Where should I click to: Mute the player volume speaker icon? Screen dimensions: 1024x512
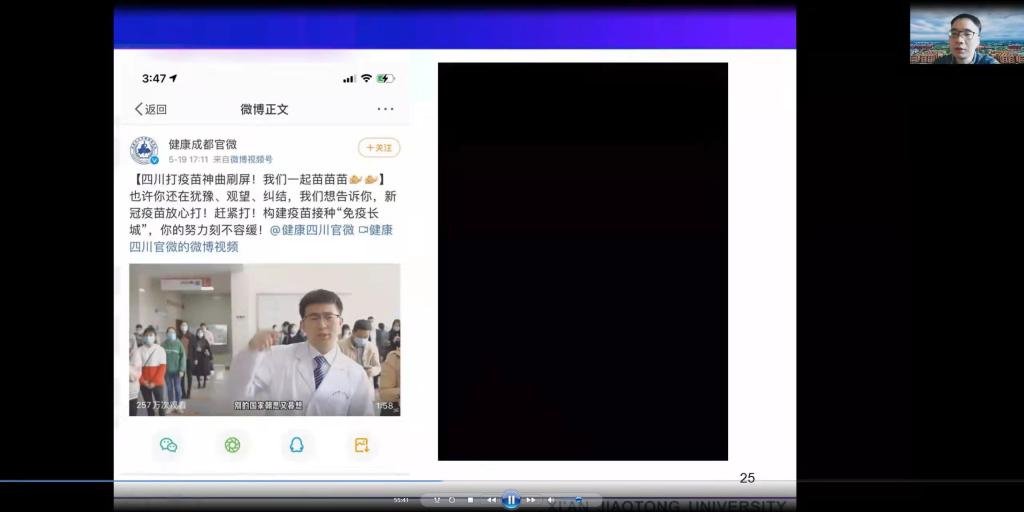(x=551, y=500)
